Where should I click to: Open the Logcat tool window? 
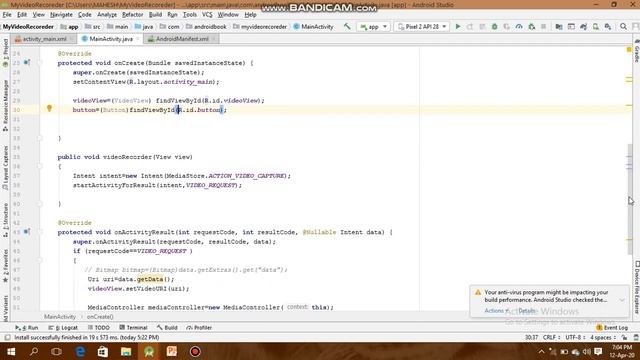click(x=63, y=327)
